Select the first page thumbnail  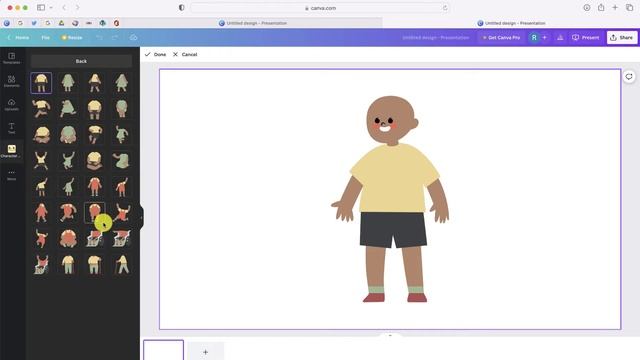(163, 350)
